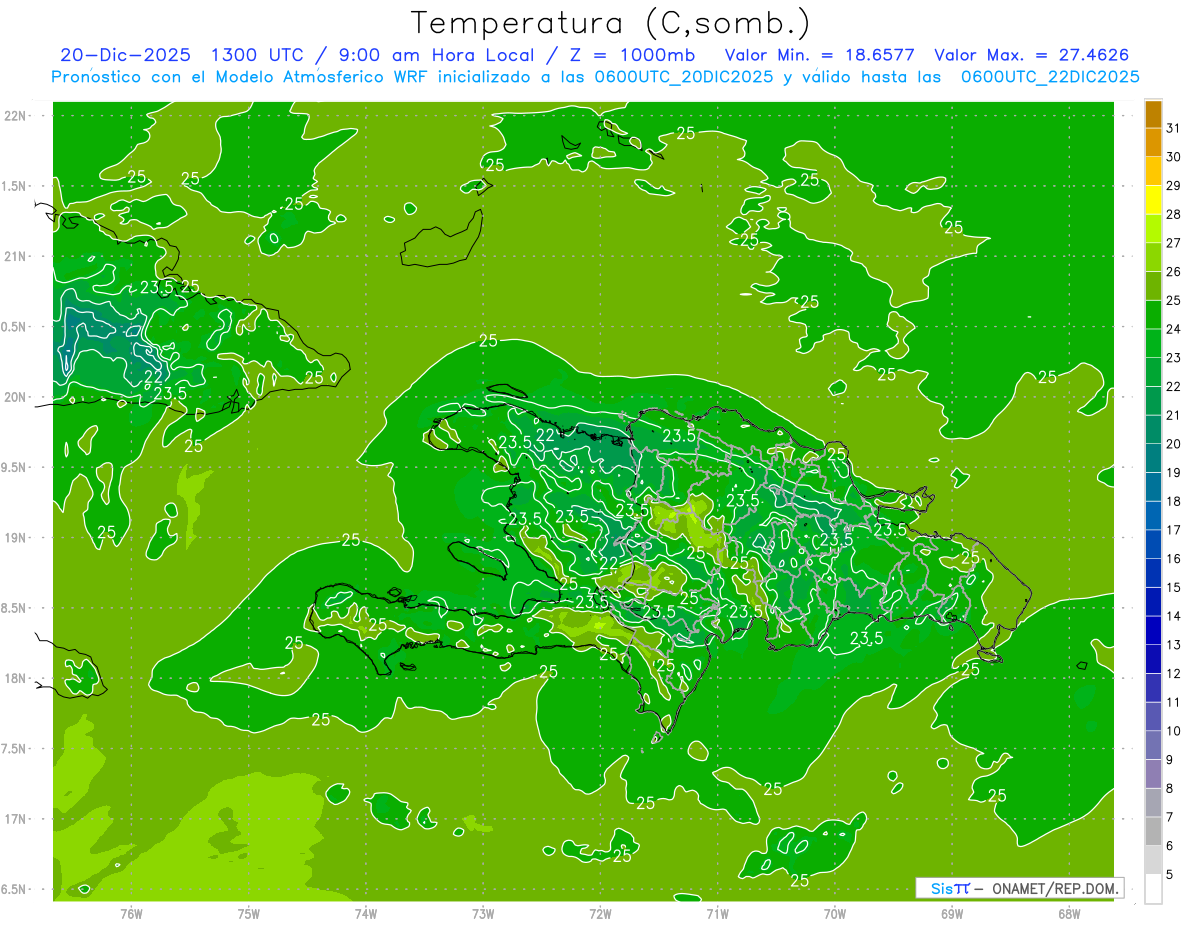The image size is (1200, 927).
Task: Click the orange legend band above 30
Action: (x=1153, y=143)
